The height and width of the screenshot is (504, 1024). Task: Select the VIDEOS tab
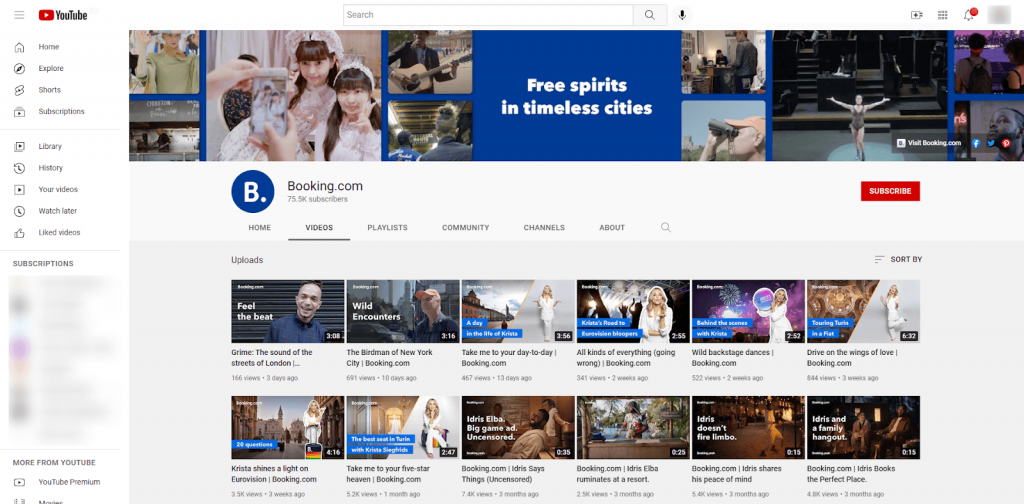click(319, 228)
